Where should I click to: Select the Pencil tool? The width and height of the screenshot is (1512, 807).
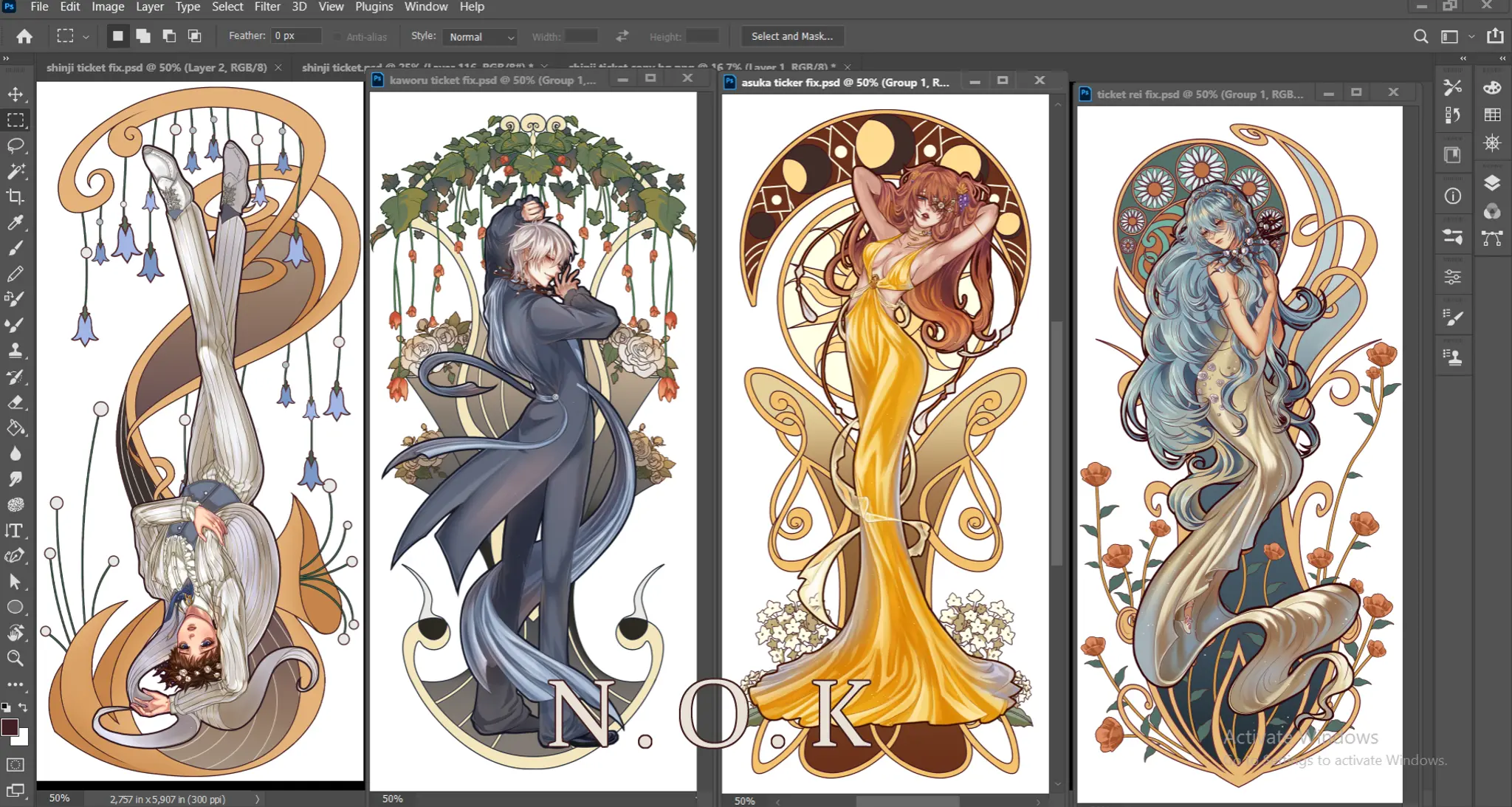point(16,274)
